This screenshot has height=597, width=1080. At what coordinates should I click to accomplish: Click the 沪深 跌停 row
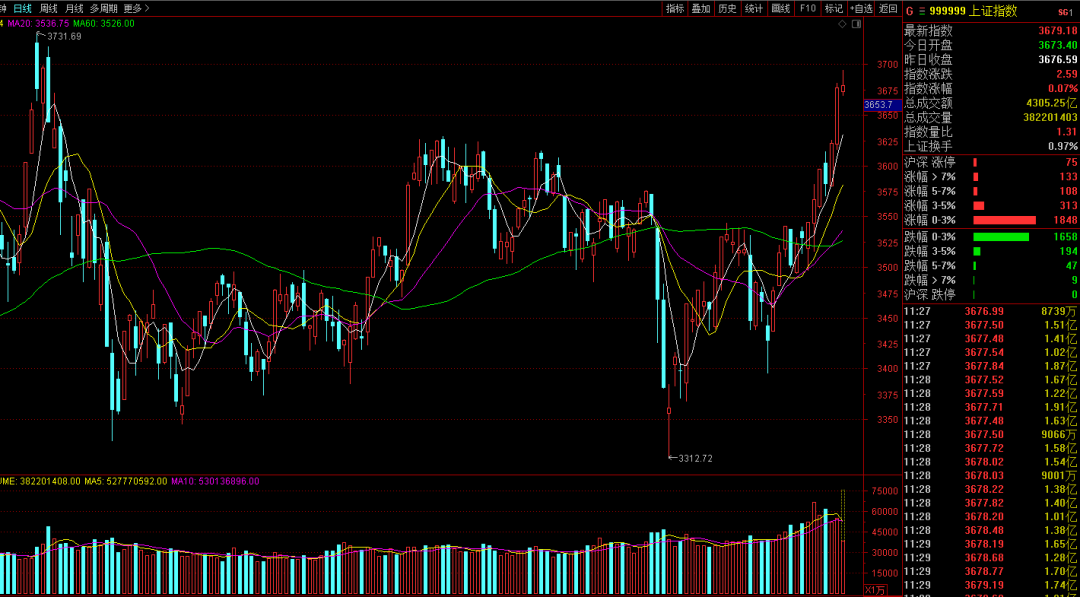click(x=991, y=294)
